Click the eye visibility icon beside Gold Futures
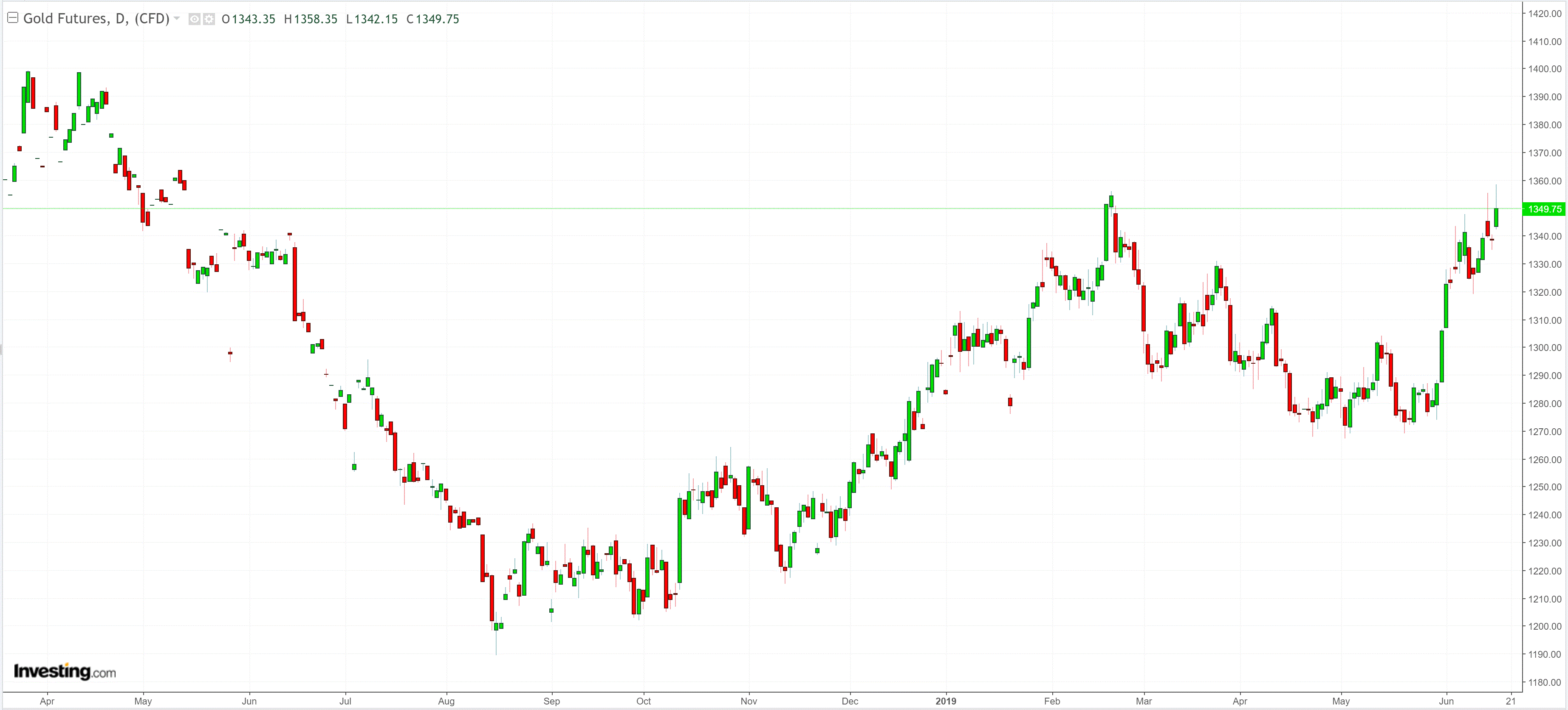This screenshot has height=710, width=1568. tap(194, 19)
